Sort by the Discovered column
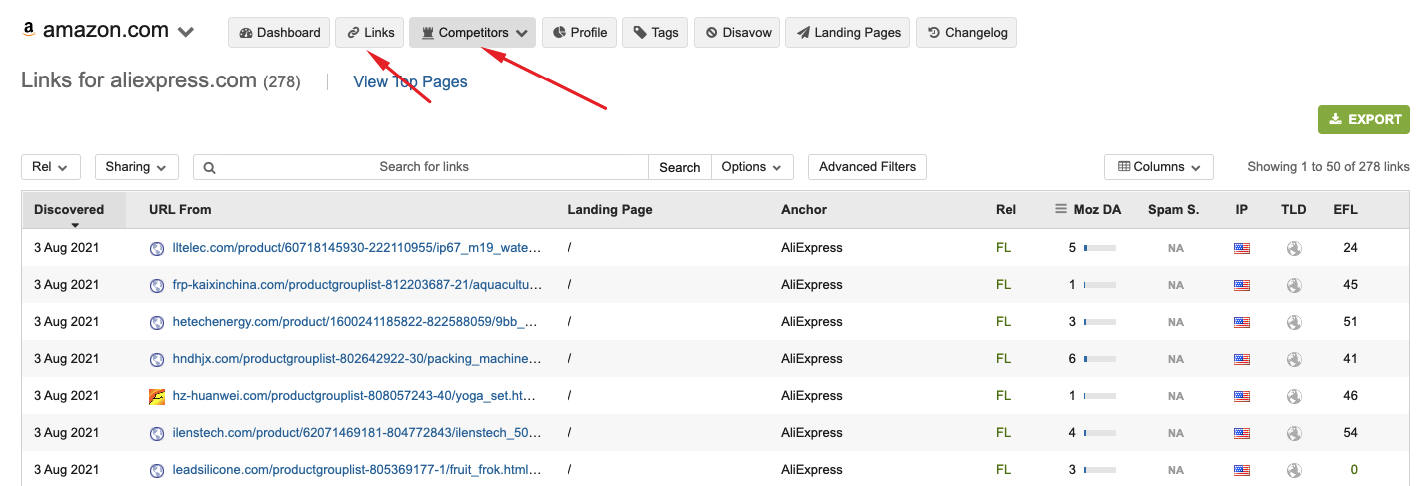 click(x=69, y=209)
